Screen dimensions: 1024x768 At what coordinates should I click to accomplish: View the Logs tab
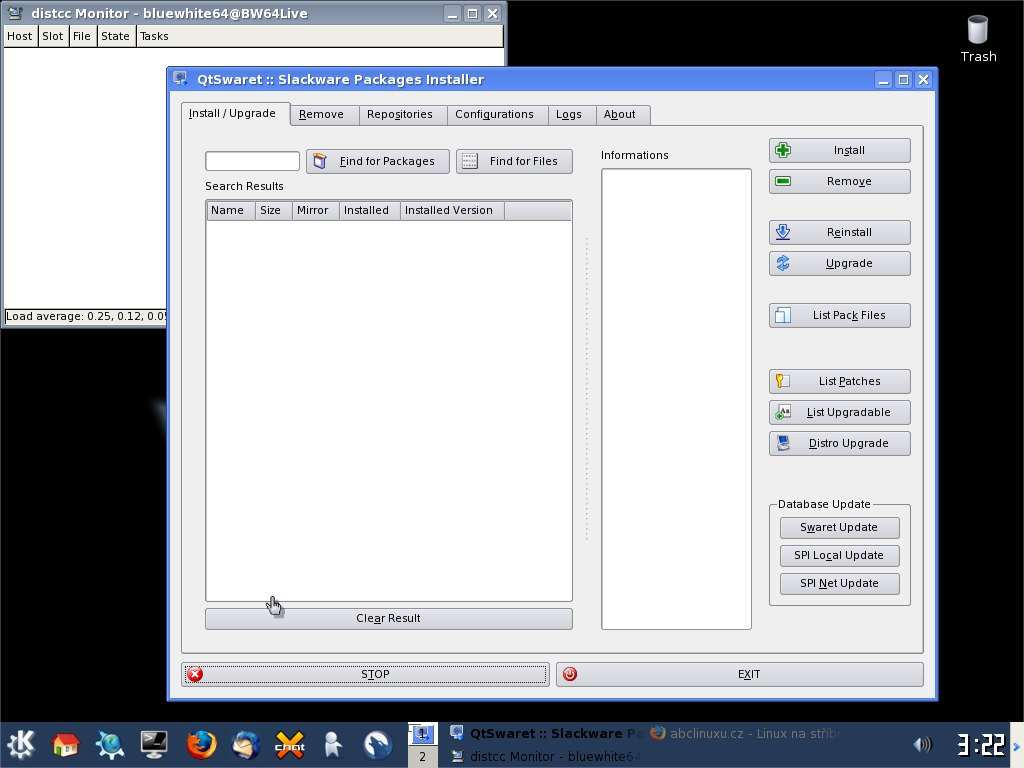569,114
